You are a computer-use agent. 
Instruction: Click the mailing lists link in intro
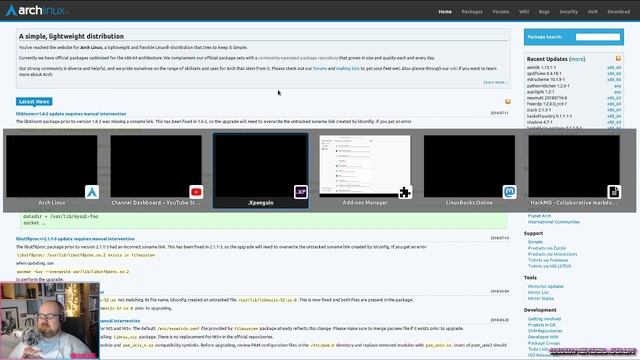(x=348, y=69)
